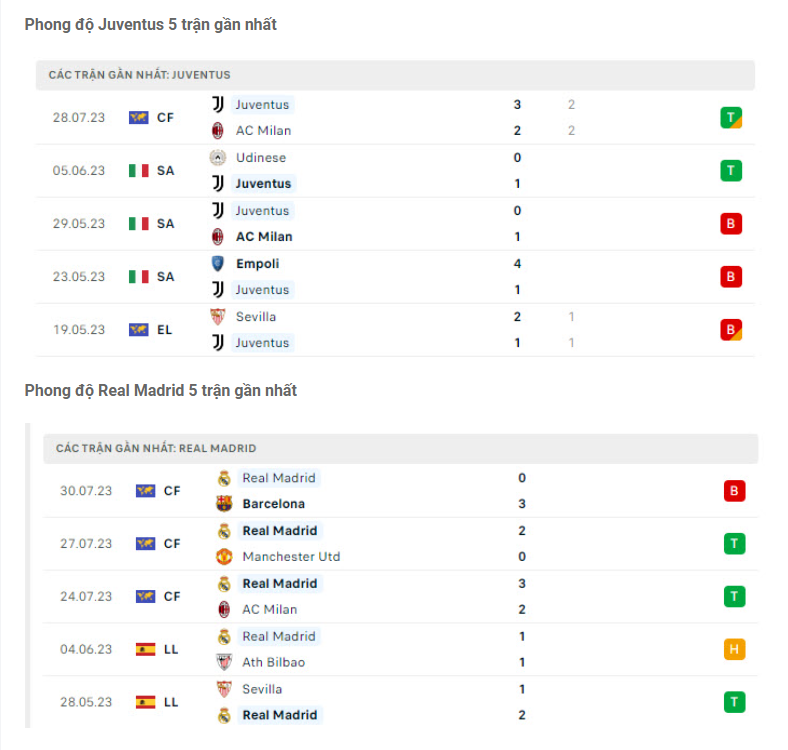Open the Manchester Utd team link
Screen dimensions: 788x750
(291, 557)
